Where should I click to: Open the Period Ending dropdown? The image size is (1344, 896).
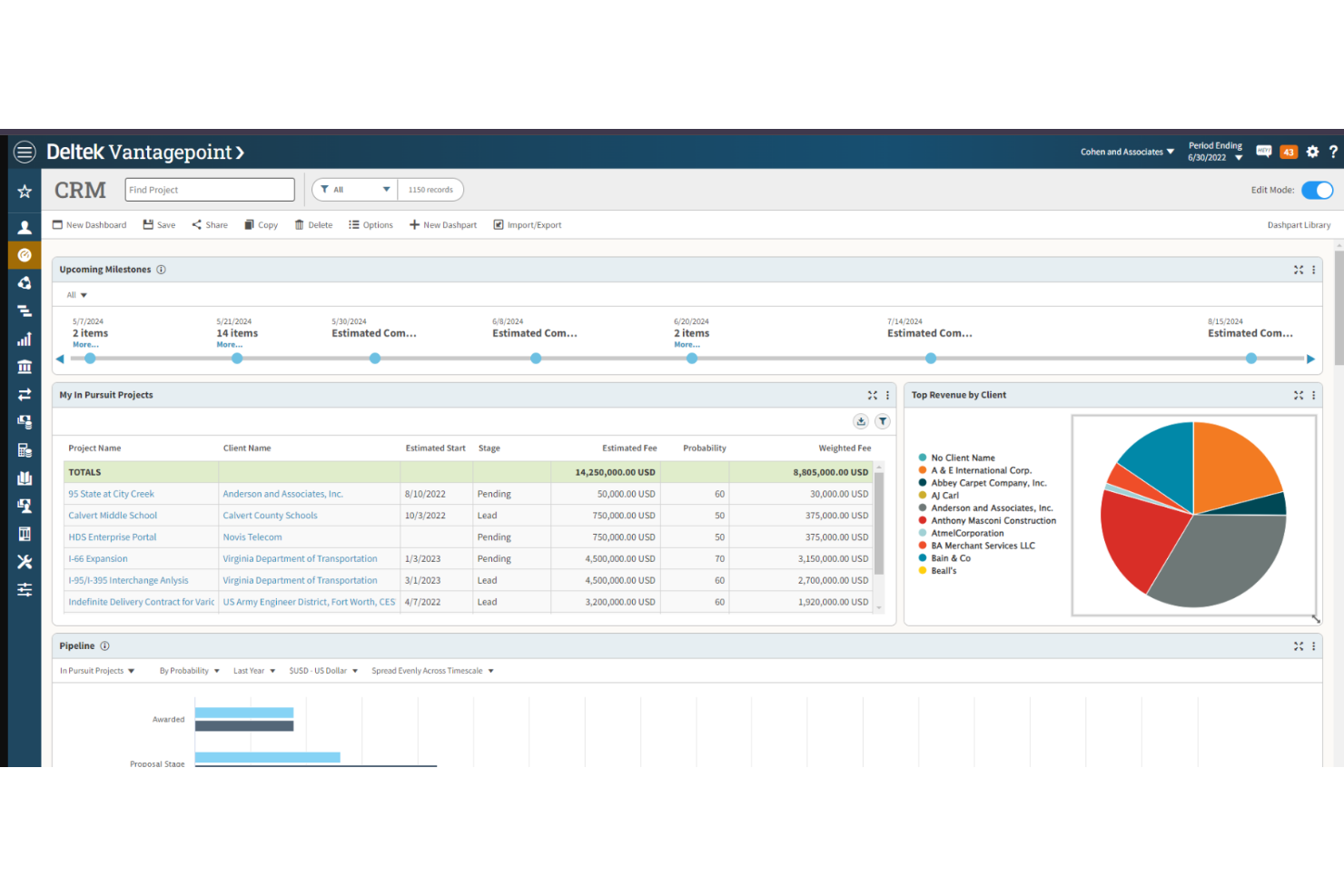[1215, 152]
